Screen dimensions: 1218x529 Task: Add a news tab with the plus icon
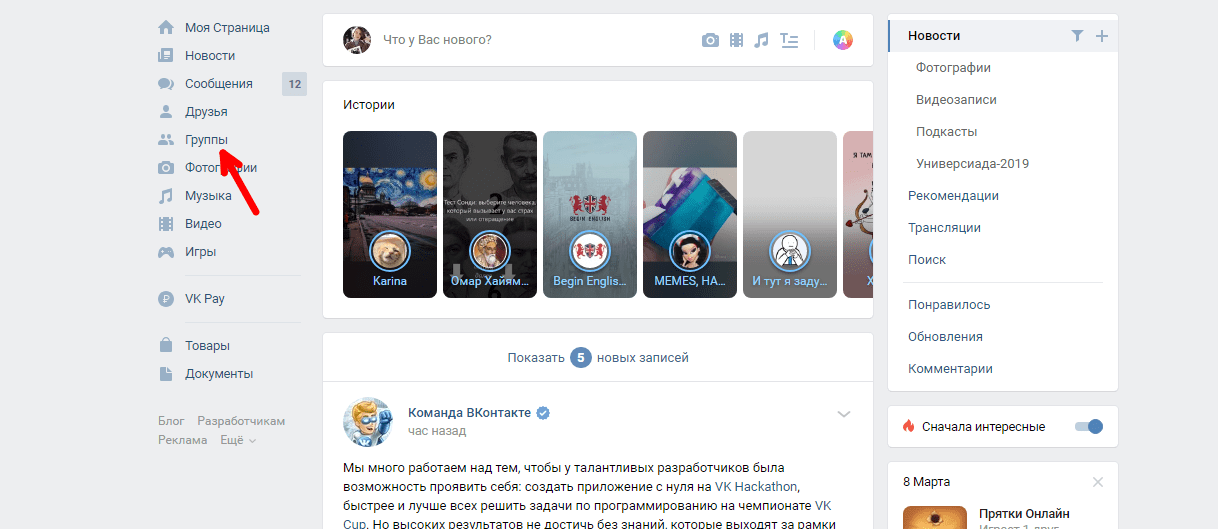(1102, 36)
